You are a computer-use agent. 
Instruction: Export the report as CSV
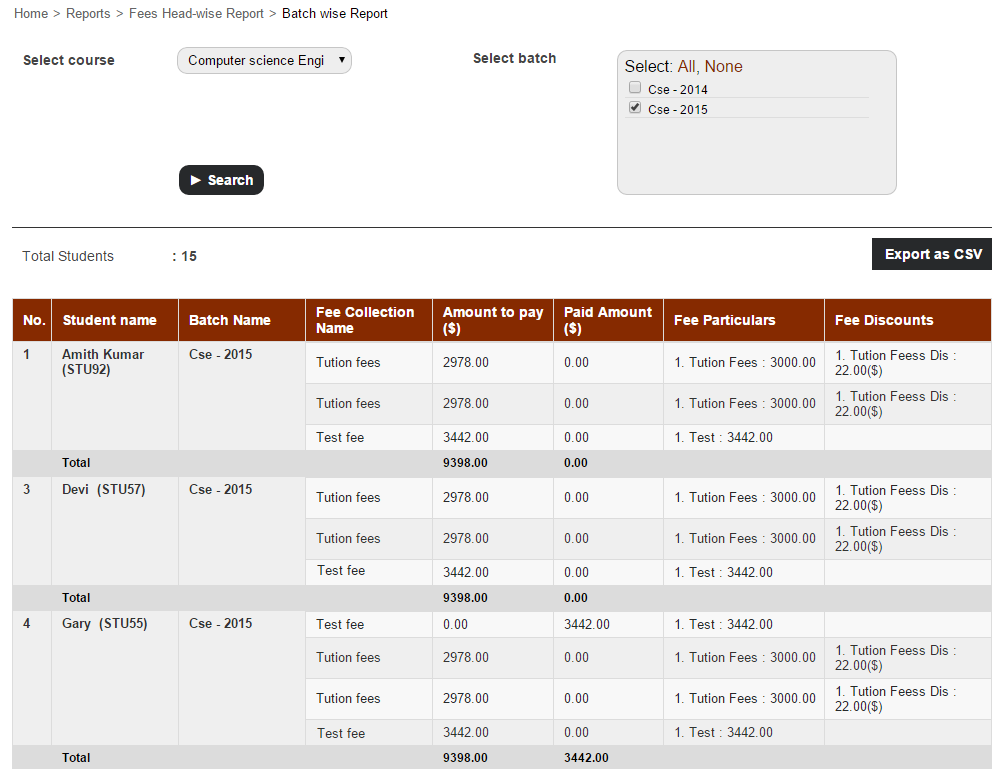[x=932, y=254]
